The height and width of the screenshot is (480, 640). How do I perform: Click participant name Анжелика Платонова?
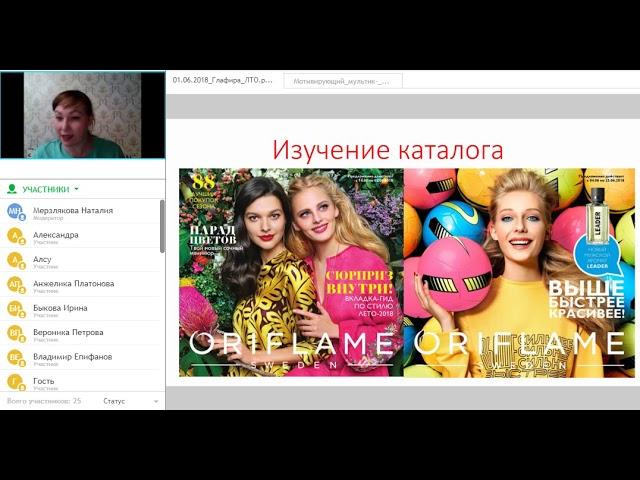74,284
